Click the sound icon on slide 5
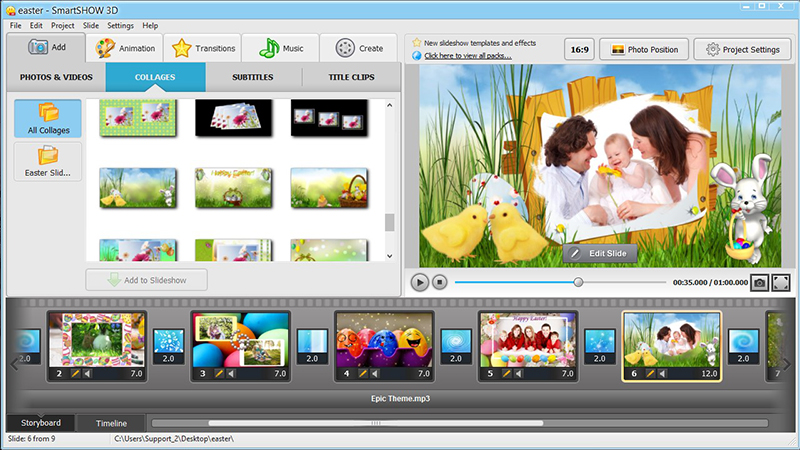 (518, 373)
